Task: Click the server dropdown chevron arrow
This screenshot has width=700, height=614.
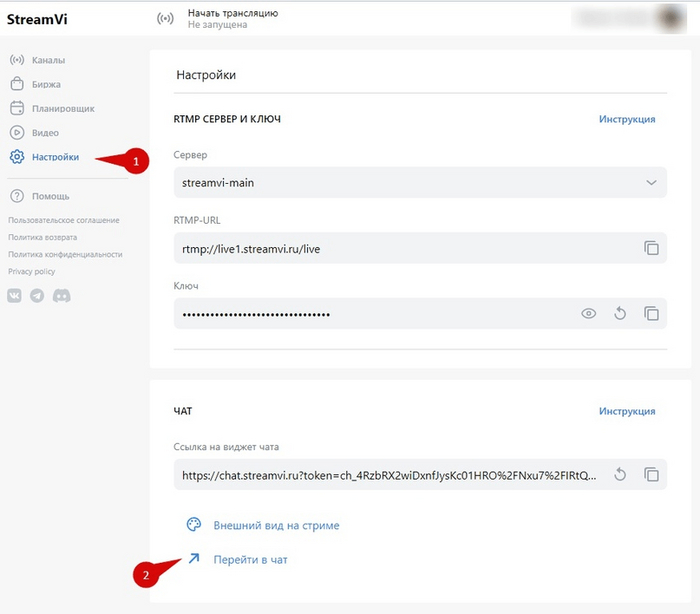Action: pyautogui.click(x=651, y=182)
